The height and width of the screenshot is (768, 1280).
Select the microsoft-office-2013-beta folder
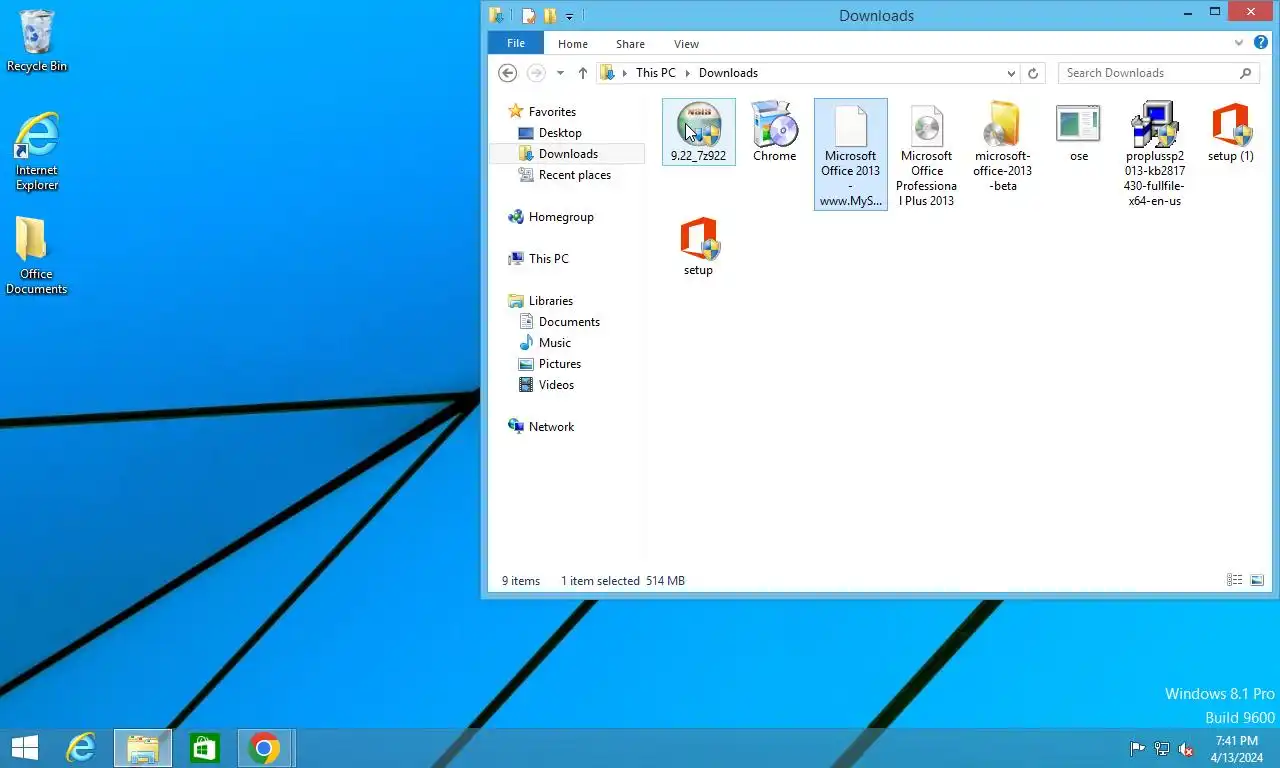(x=1002, y=147)
